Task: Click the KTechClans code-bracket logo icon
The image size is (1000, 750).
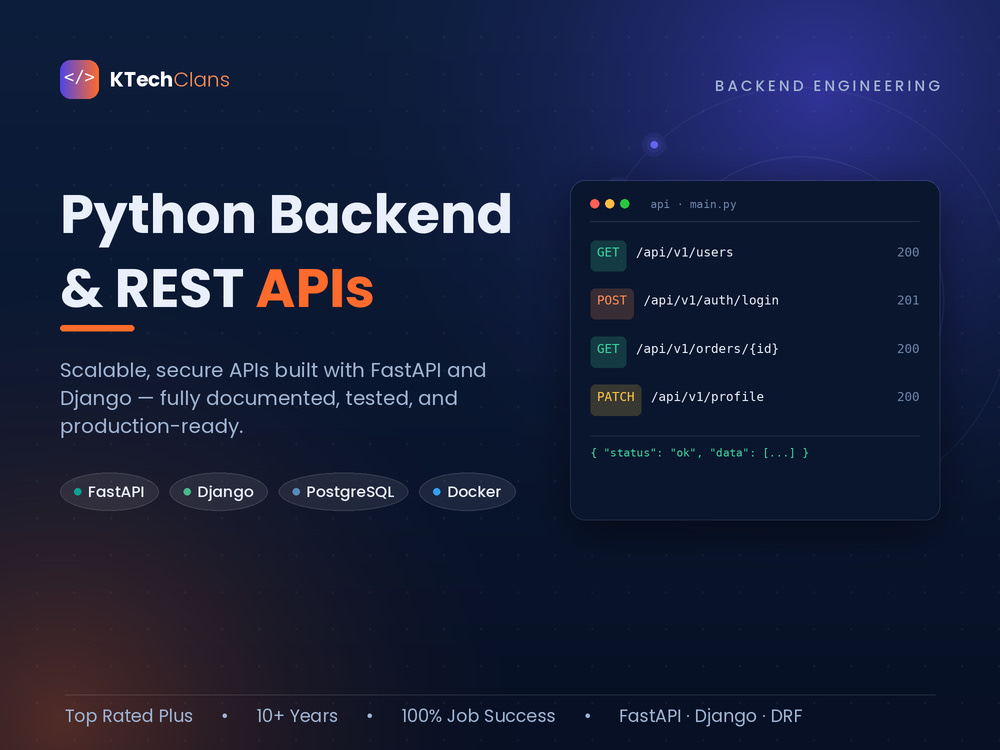Action: tap(80, 80)
